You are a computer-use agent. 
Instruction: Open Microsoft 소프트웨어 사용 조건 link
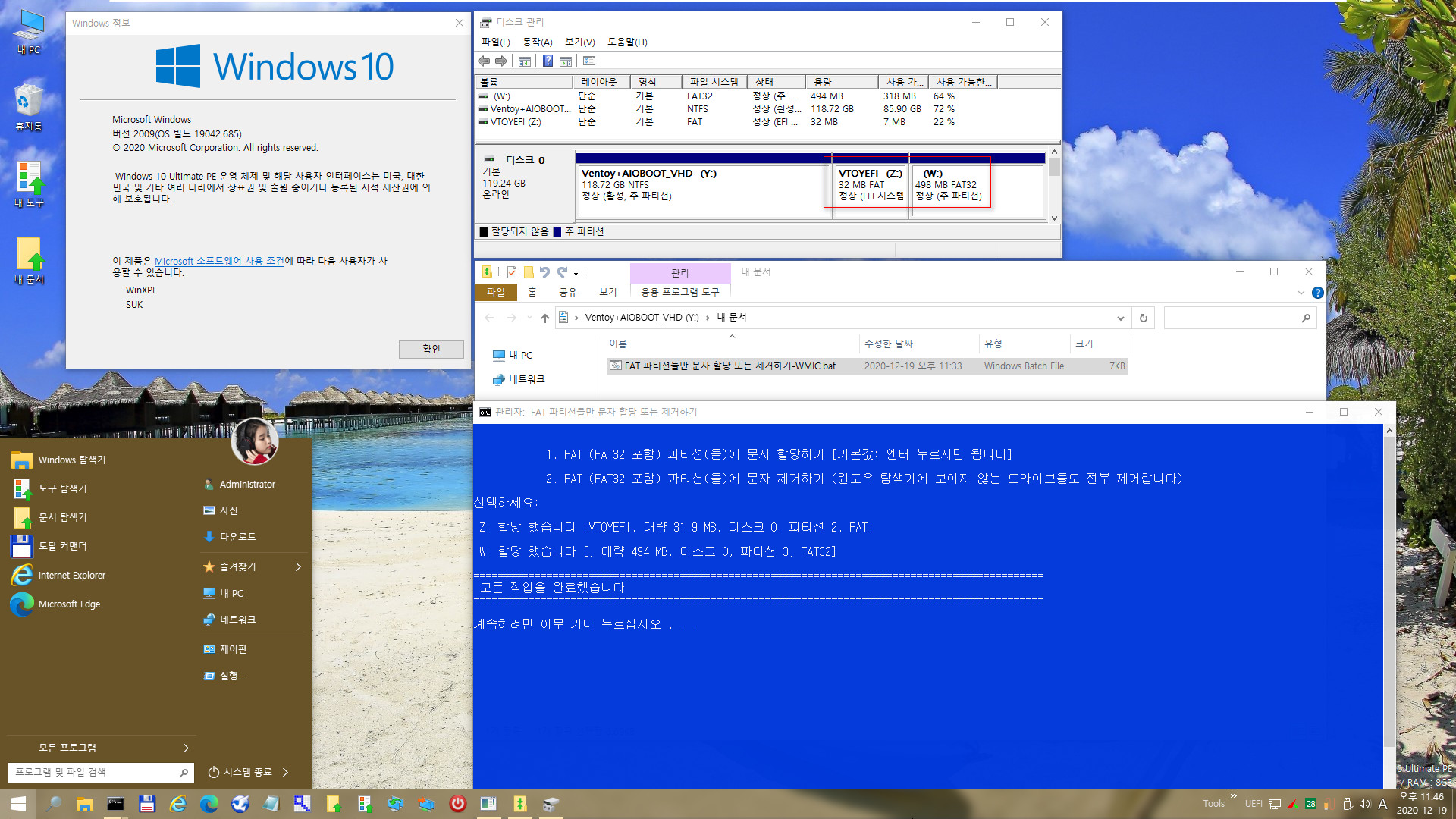[x=219, y=261]
